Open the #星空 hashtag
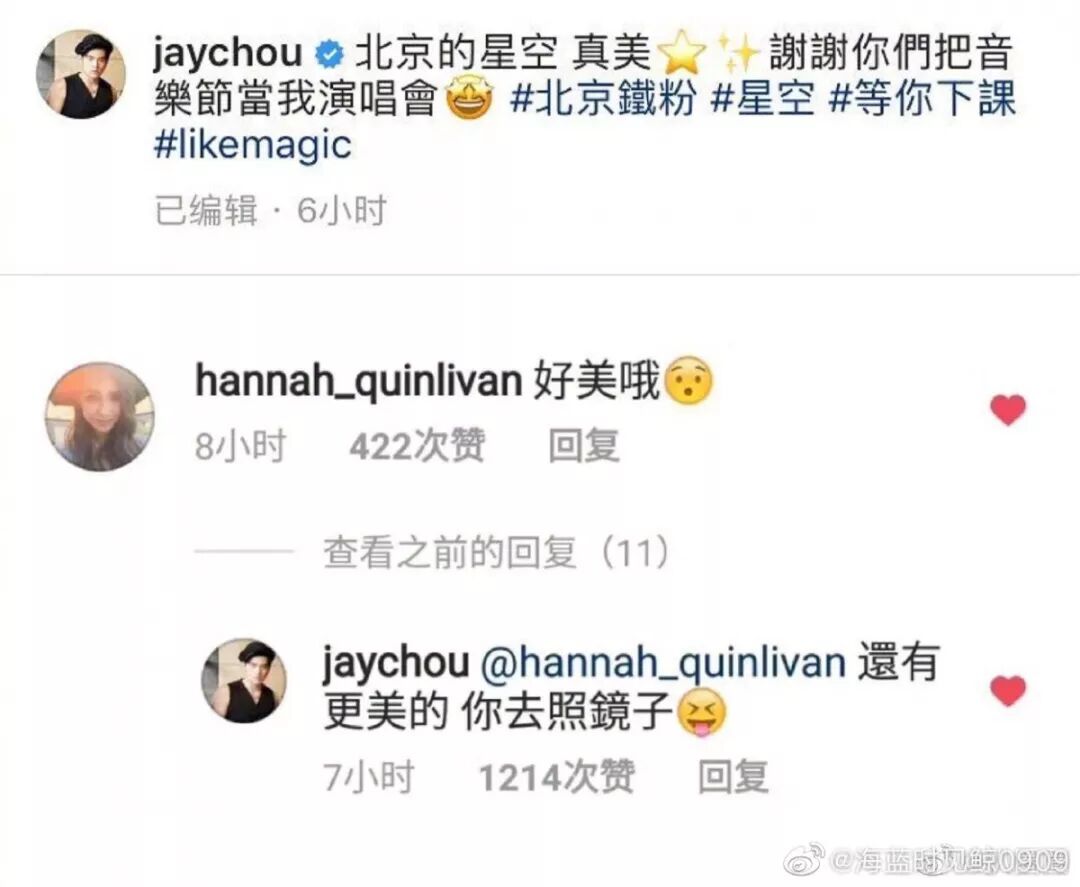This screenshot has height=887, width=1080. (x=762, y=99)
